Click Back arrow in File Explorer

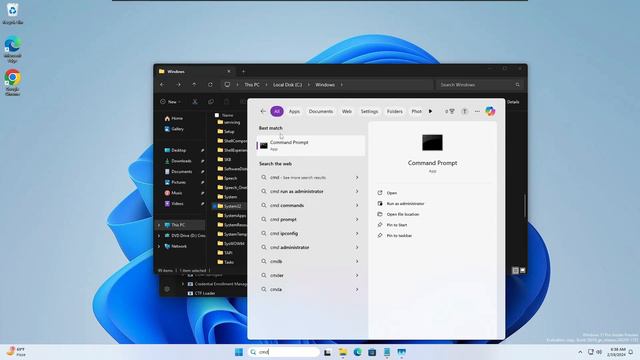[x=162, y=84]
